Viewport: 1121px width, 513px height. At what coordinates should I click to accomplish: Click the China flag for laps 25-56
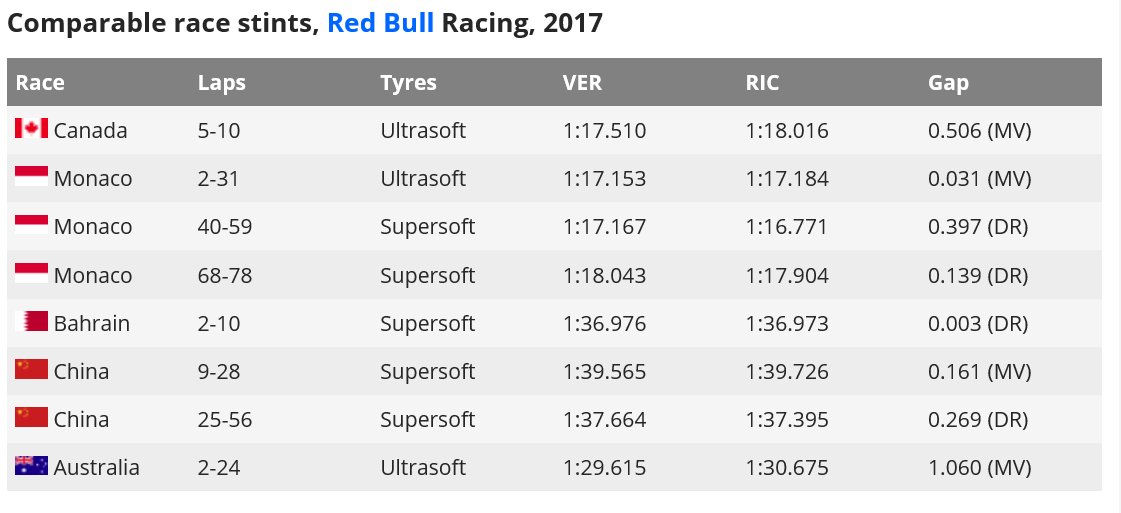pyautogui.click(x=31, y=418)
